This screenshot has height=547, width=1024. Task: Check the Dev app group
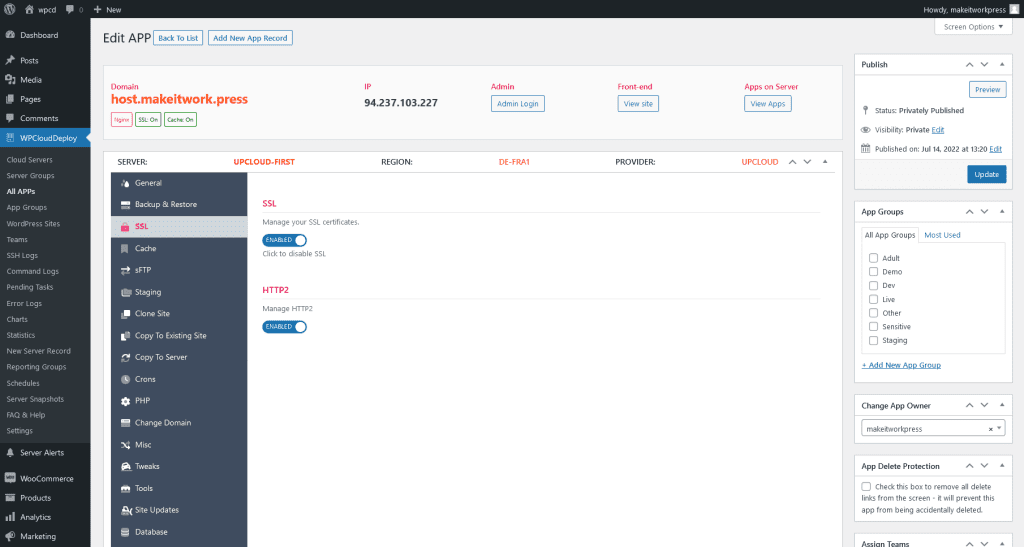(873, 285)
